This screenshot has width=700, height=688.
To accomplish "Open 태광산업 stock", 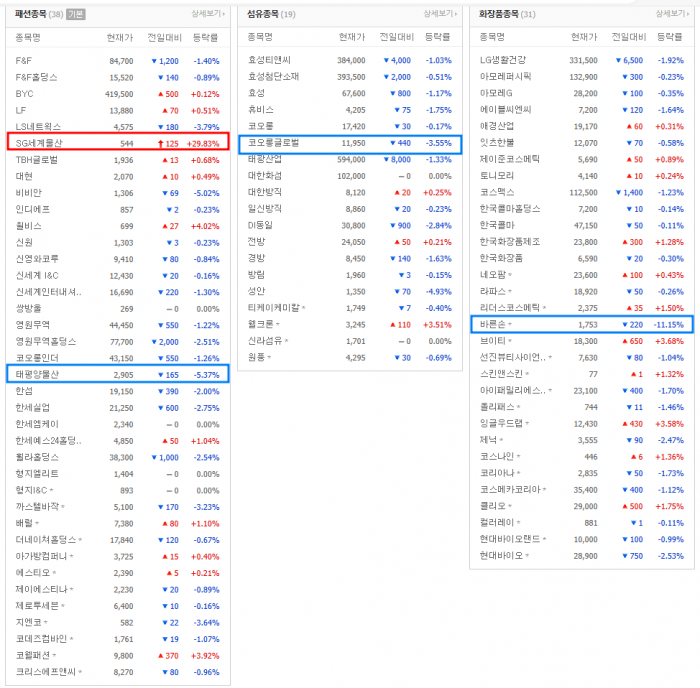I will [265, 159].
